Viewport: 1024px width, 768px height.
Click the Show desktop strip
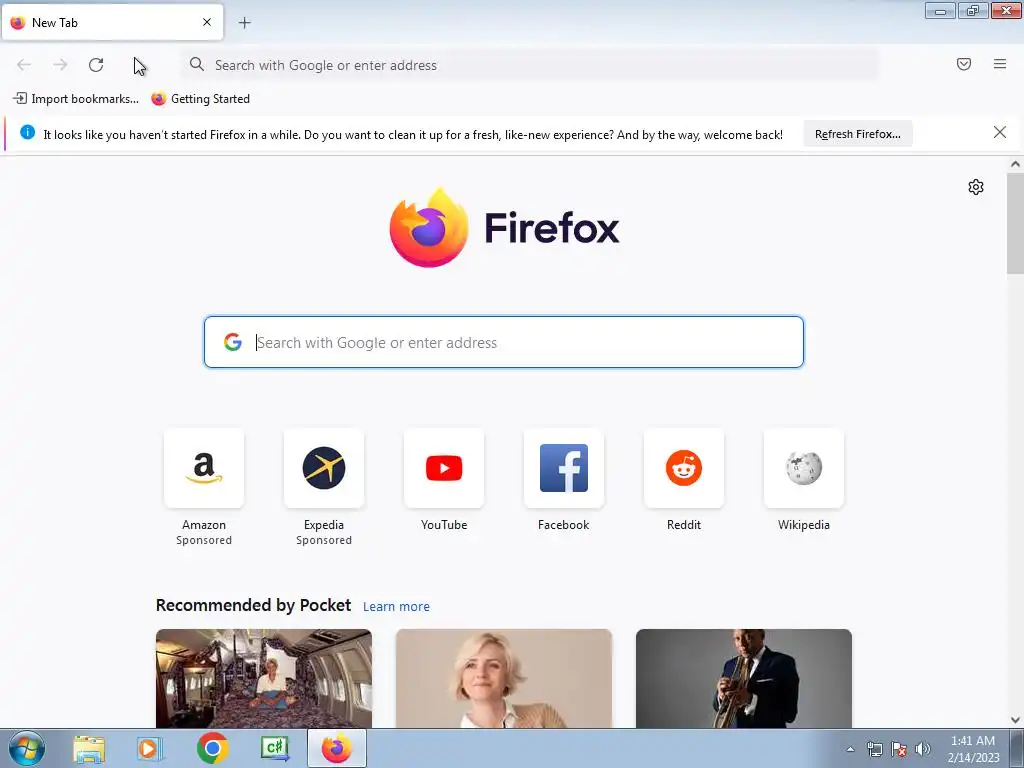coord(1017,748)
